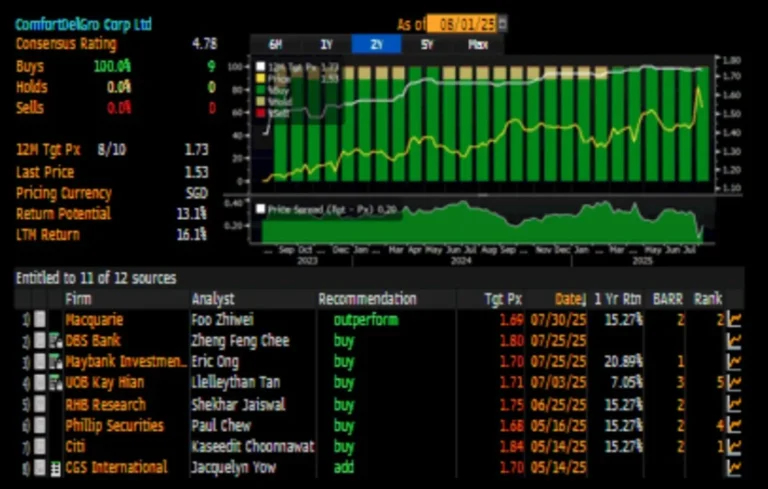Viewport: 768px width, 489px height.
Task: Tick the checkbox for Phillip Securities row
Action: (x=39, y=425)
